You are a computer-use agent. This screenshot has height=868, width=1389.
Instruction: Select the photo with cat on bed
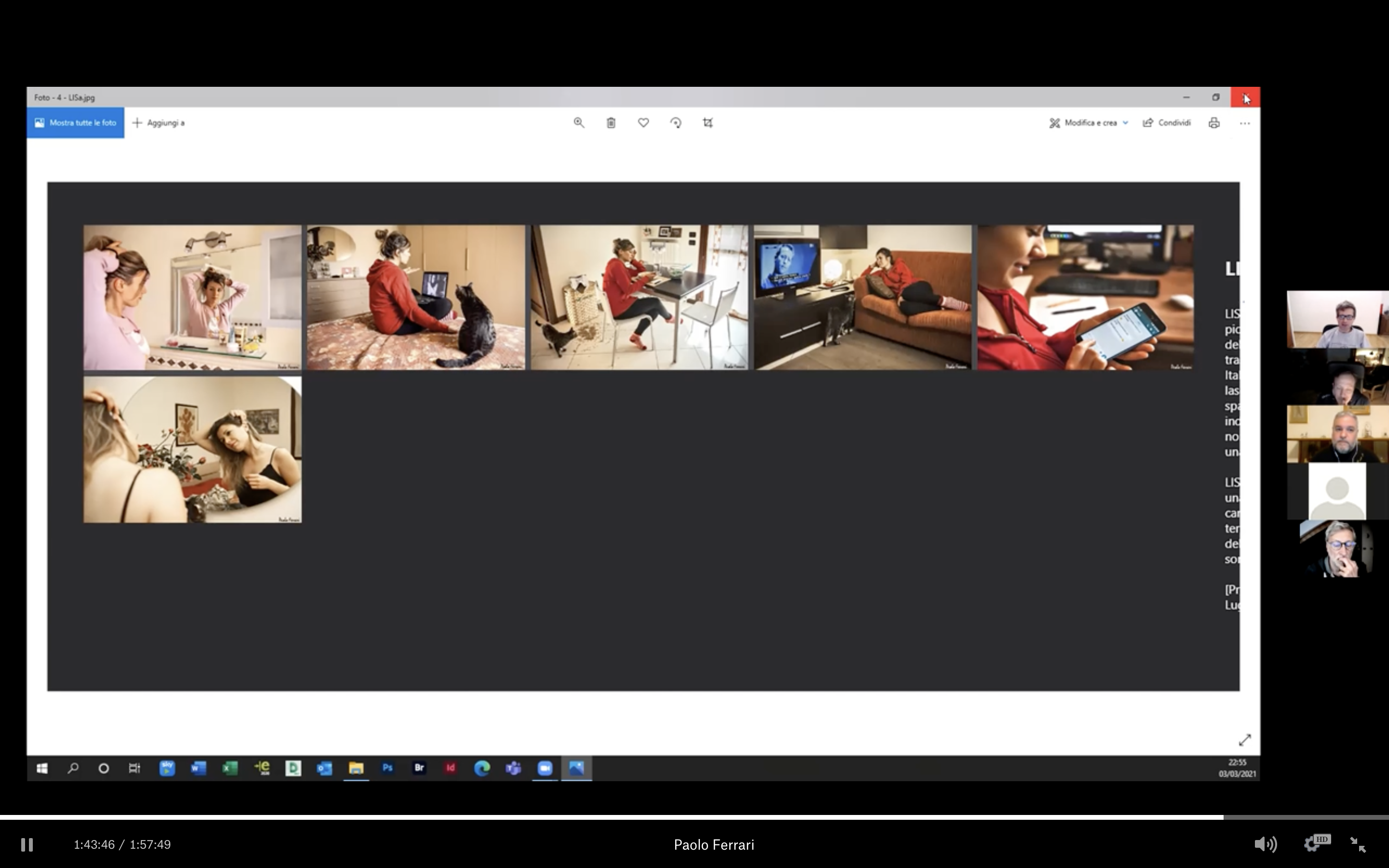point(416,298)
